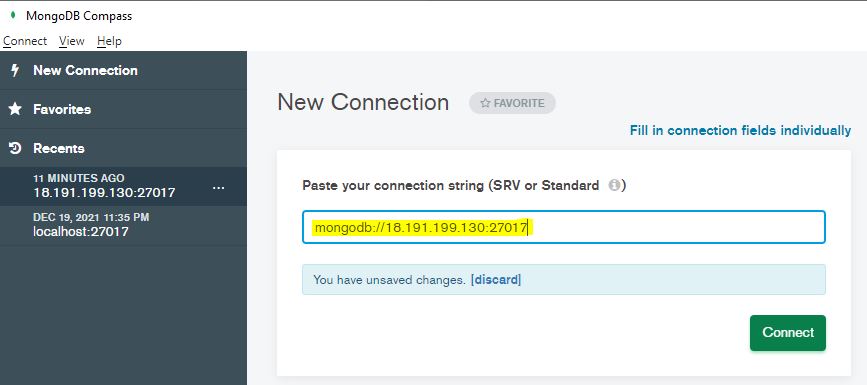This screenshot has height=385, width=867.
Task: Open the View menu
Action: (72, 41)
